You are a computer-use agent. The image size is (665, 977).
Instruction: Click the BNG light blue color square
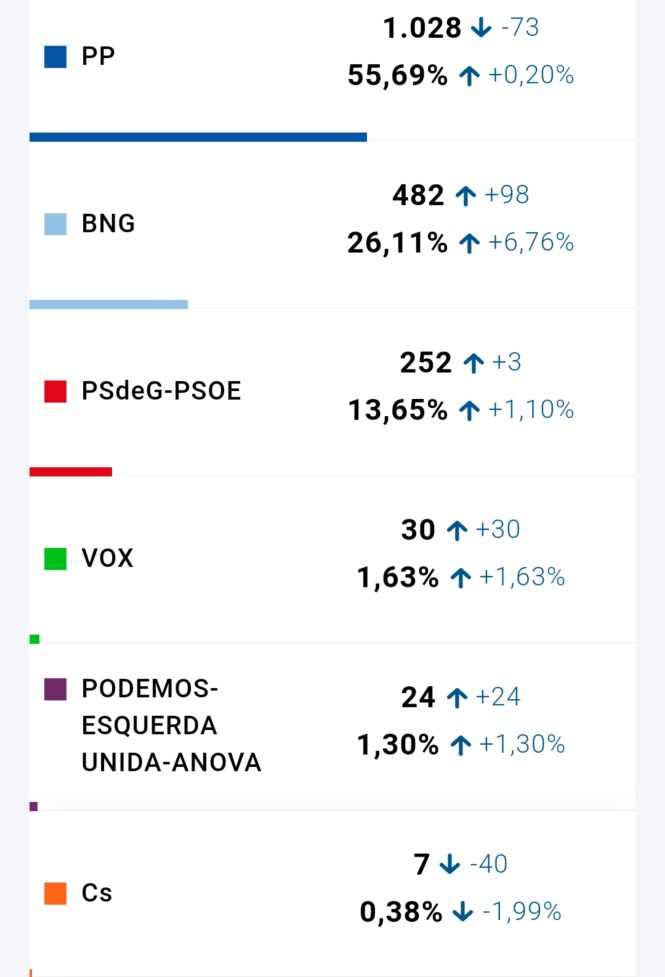point(56,224)
